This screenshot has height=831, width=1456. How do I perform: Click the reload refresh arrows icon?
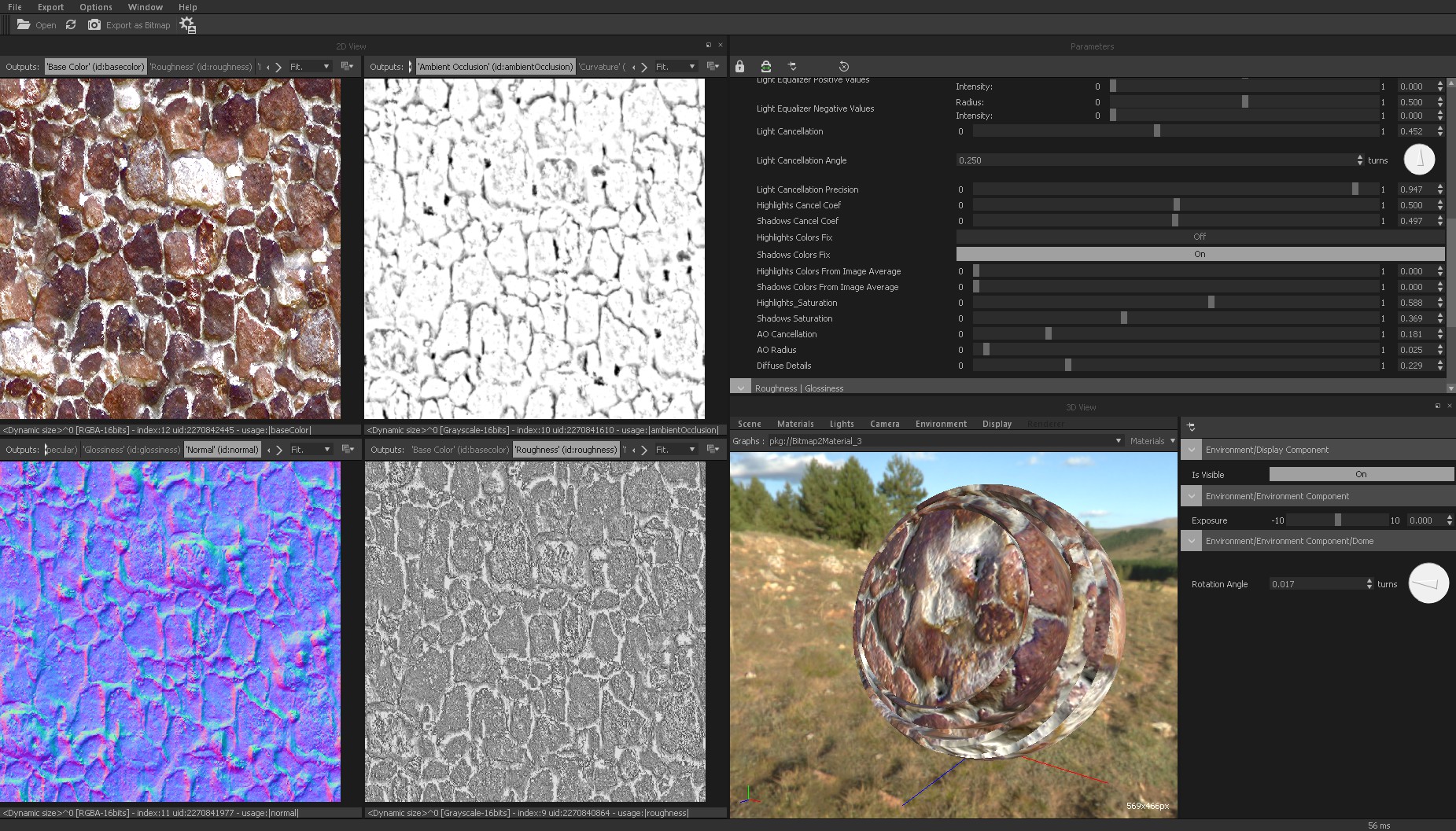coord(71,25)
